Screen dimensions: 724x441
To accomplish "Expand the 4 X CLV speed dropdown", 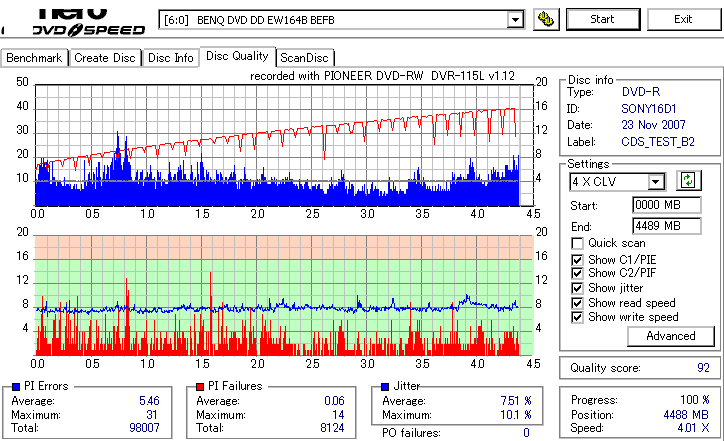I will 655,182.
